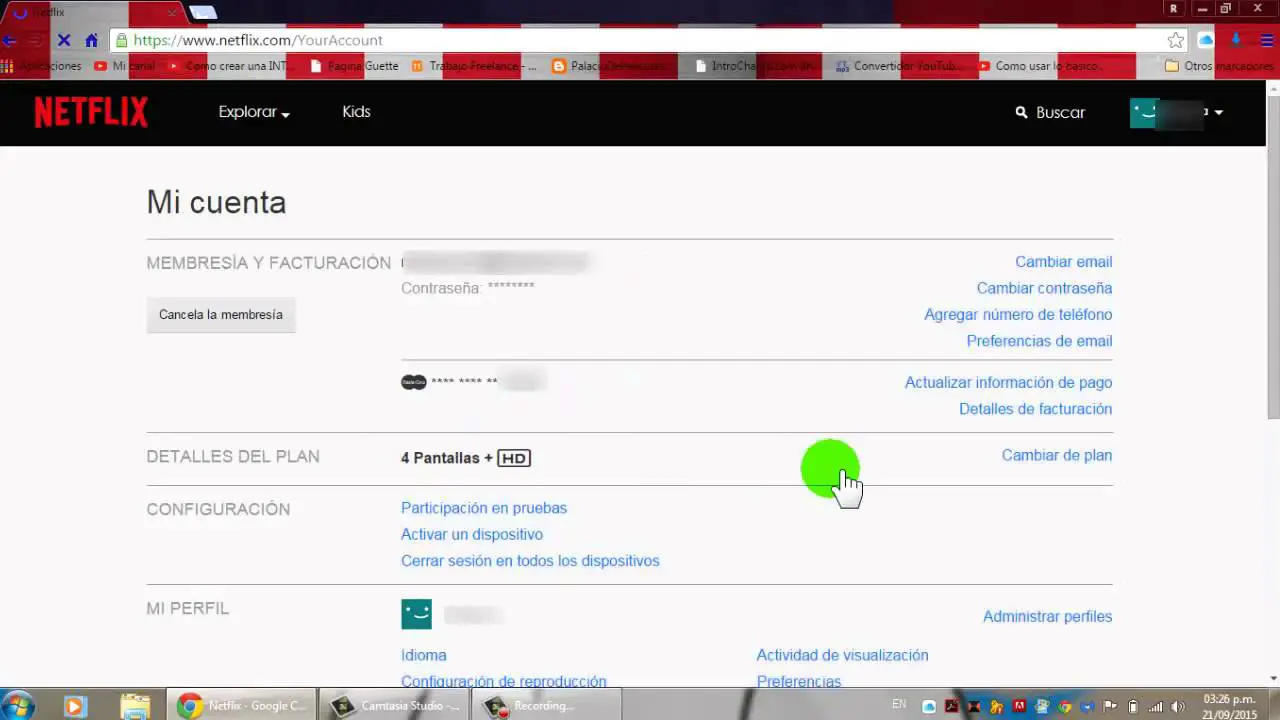
Task: Open Como usar lo basico bookmark
Action: (x=1042, y=66)
